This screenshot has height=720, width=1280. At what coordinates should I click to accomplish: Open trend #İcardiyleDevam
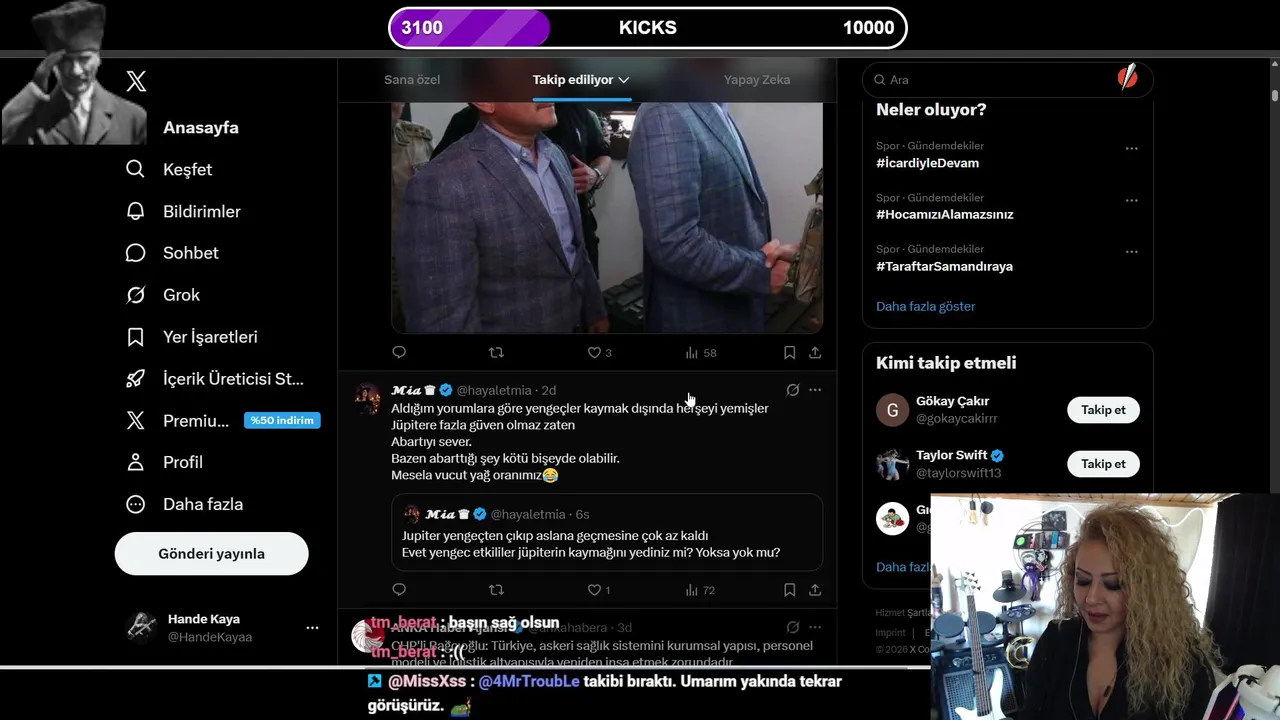point(927,163)
